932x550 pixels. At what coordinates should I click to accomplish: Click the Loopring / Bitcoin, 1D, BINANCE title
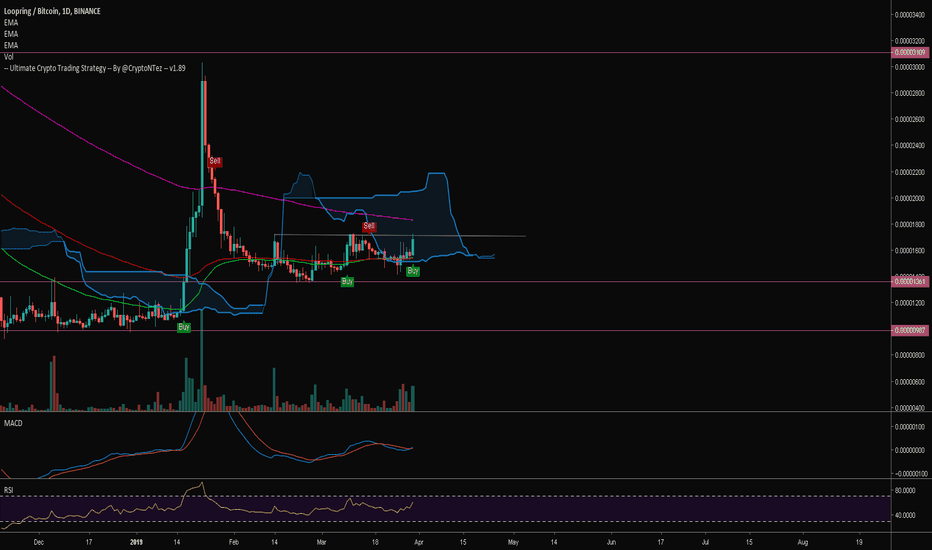pyautogui.click(x=52, y=11)
